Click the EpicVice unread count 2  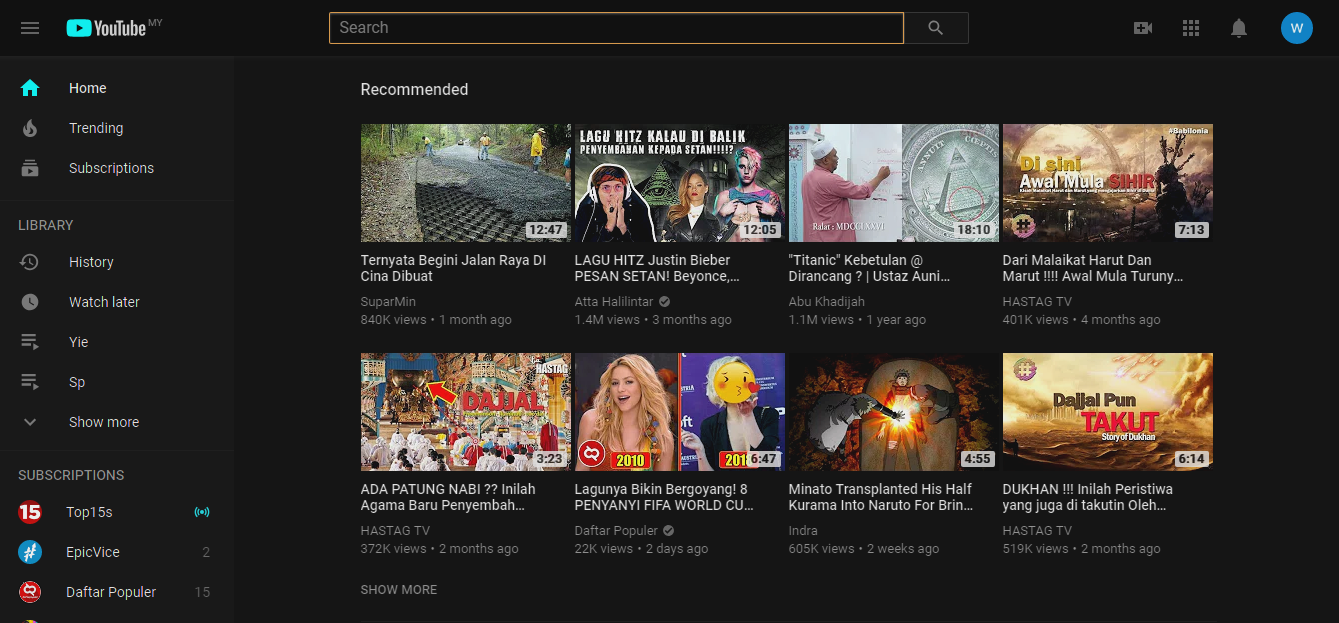pos(206,552)
